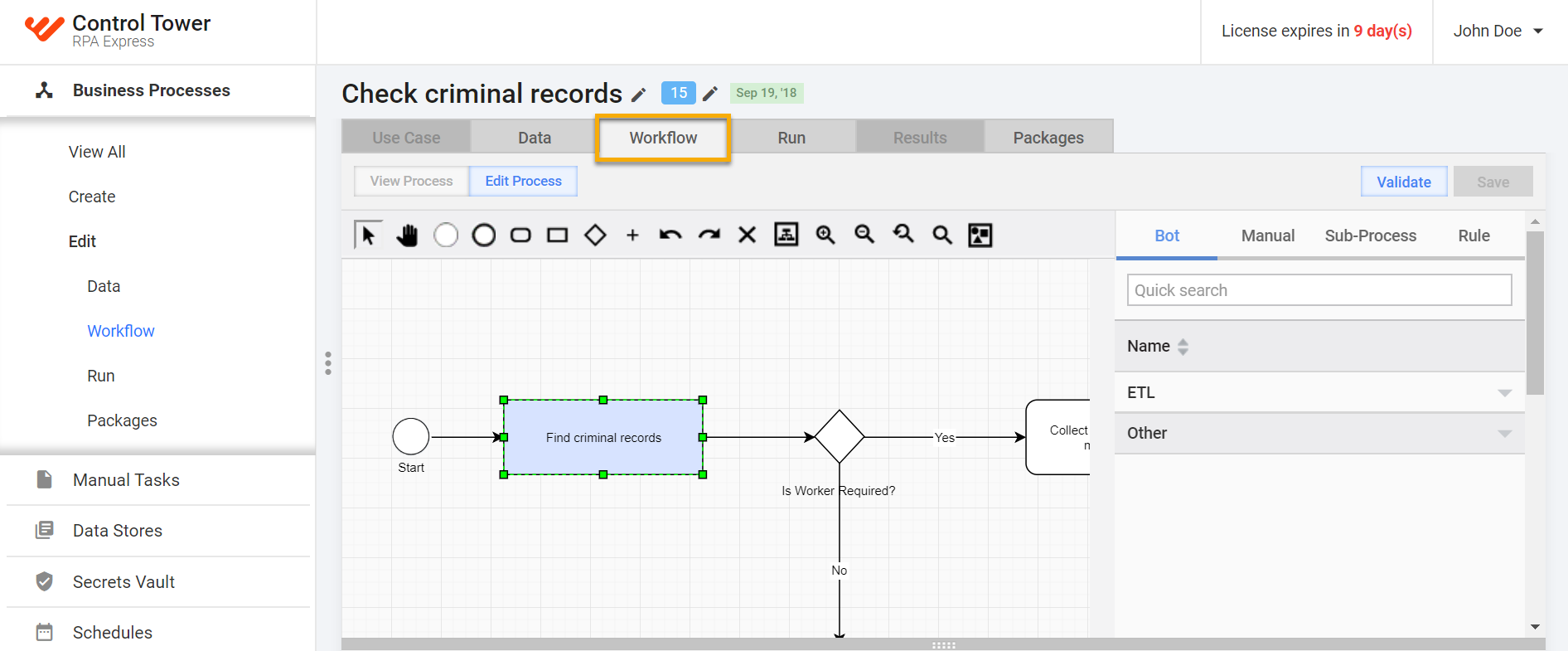Select the diamond gateway shape
Viewport: 1568px width, 651px height.
[x=595, y=236]
